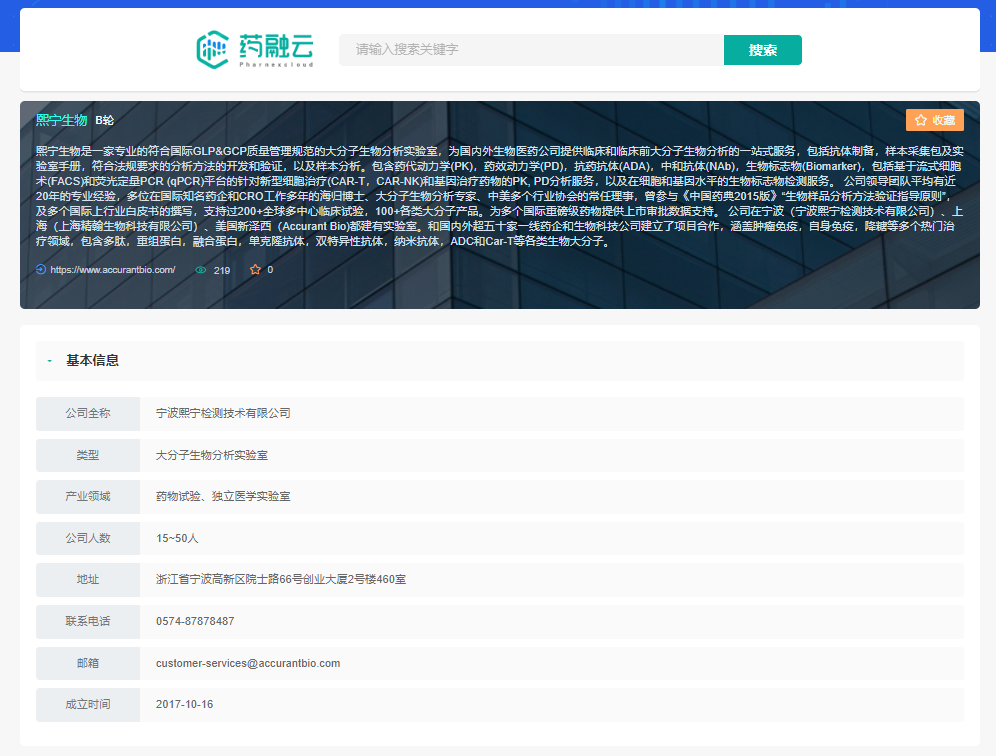Focus the search keyword input field
The width and height of the screenshot is (996, 756).
(530, 50)
